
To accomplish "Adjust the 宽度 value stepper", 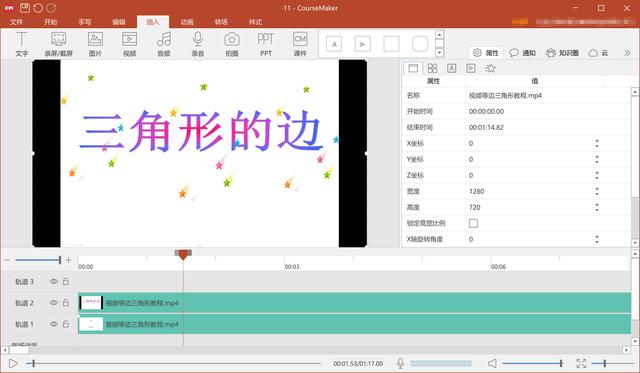I will tap(597, 191).
